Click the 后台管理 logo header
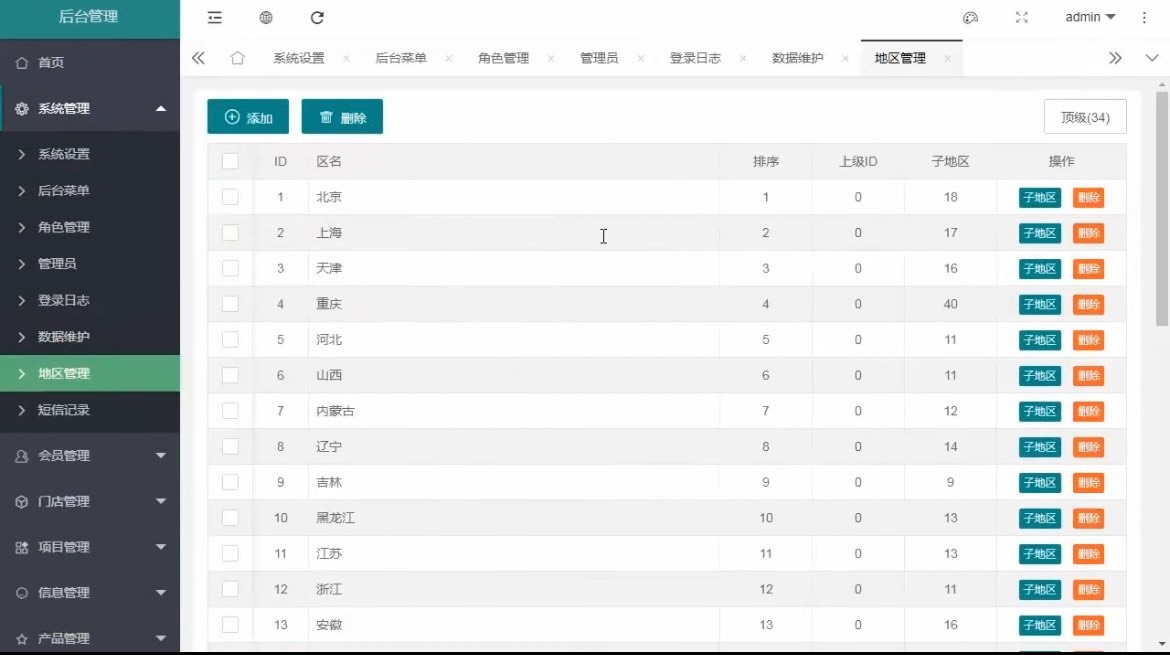Screen dimensions: 1170x655 coord(90,17)
